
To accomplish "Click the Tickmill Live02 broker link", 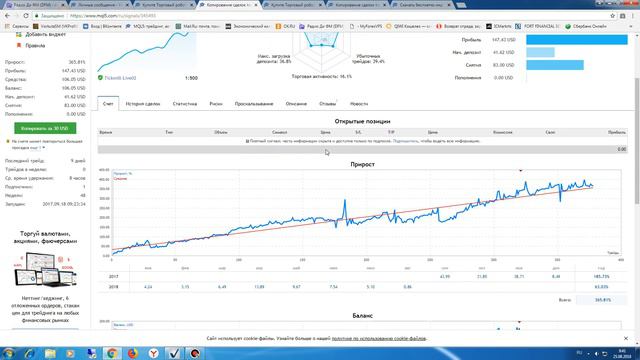I will pyautogui.click(x=120, y=78).
